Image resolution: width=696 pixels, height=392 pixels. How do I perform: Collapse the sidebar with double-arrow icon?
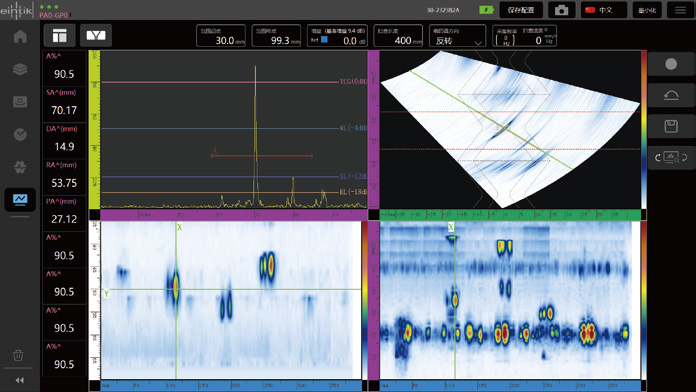(20, 380)
